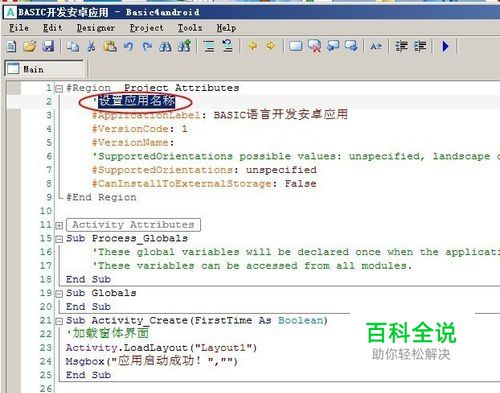Viewport: 500px width, 393px height.
Task: Click line number 10 in gutter
Action: tap(46, 211)
